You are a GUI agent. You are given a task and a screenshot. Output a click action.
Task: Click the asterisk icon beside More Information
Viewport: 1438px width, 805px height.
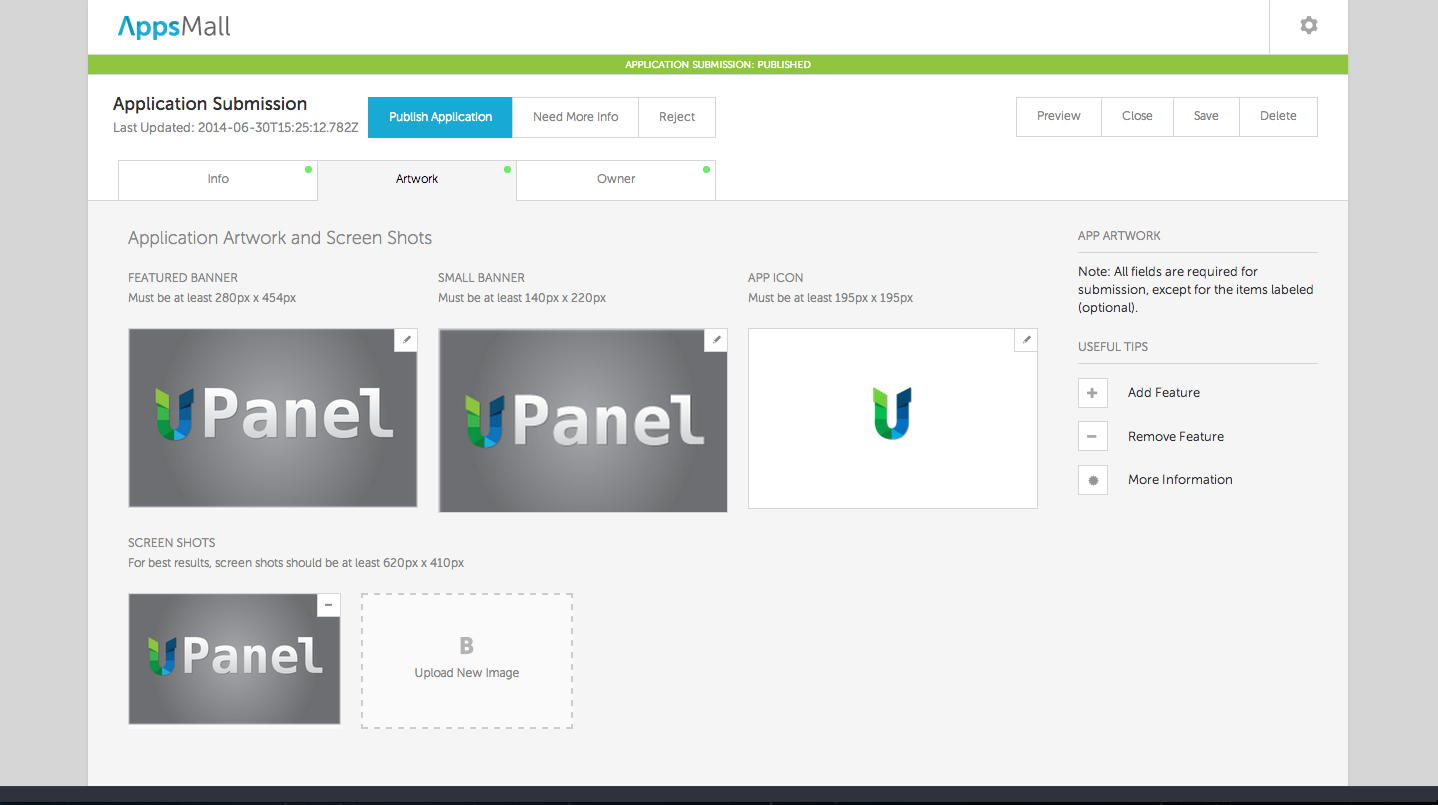coord(1092,480)
